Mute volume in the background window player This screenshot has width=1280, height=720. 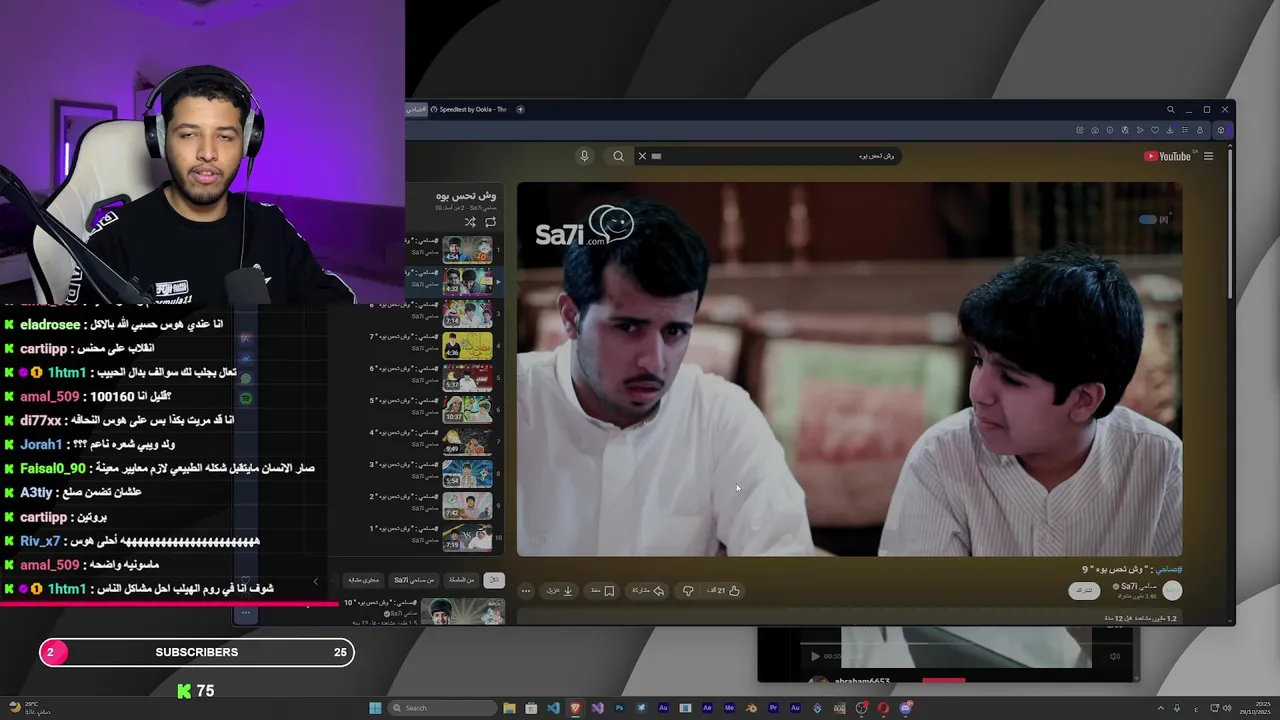point(1115,656)
